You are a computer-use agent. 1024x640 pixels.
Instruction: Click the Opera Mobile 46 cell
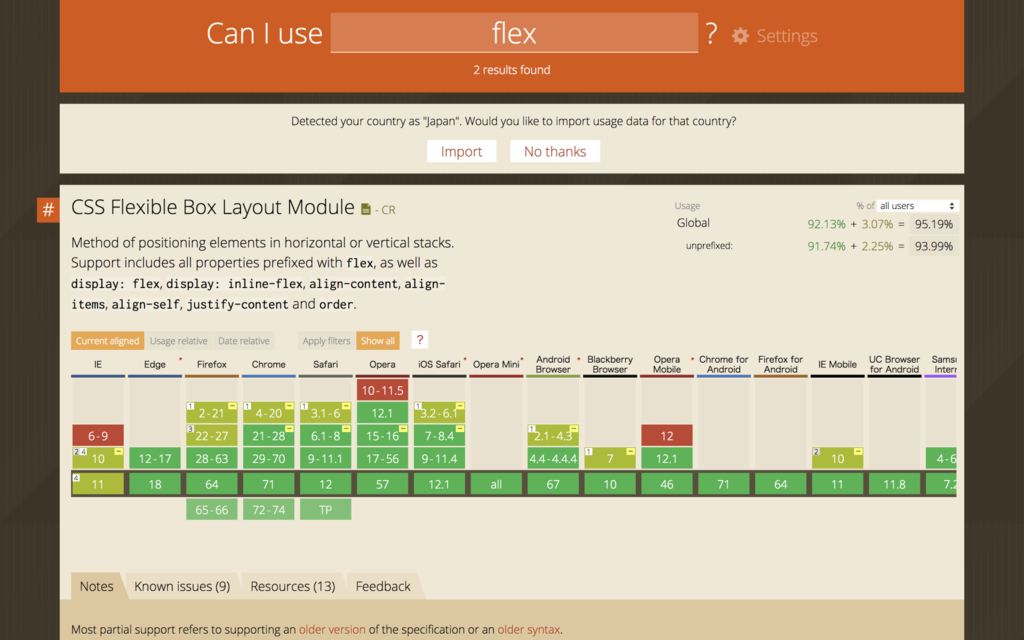click(667, 484)
